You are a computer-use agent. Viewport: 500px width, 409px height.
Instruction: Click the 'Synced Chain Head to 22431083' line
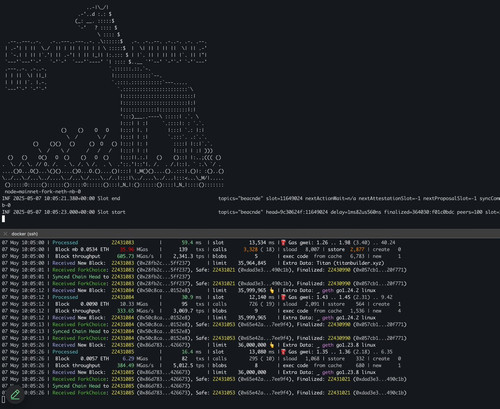pyautogui.click(x=121, y=277)
